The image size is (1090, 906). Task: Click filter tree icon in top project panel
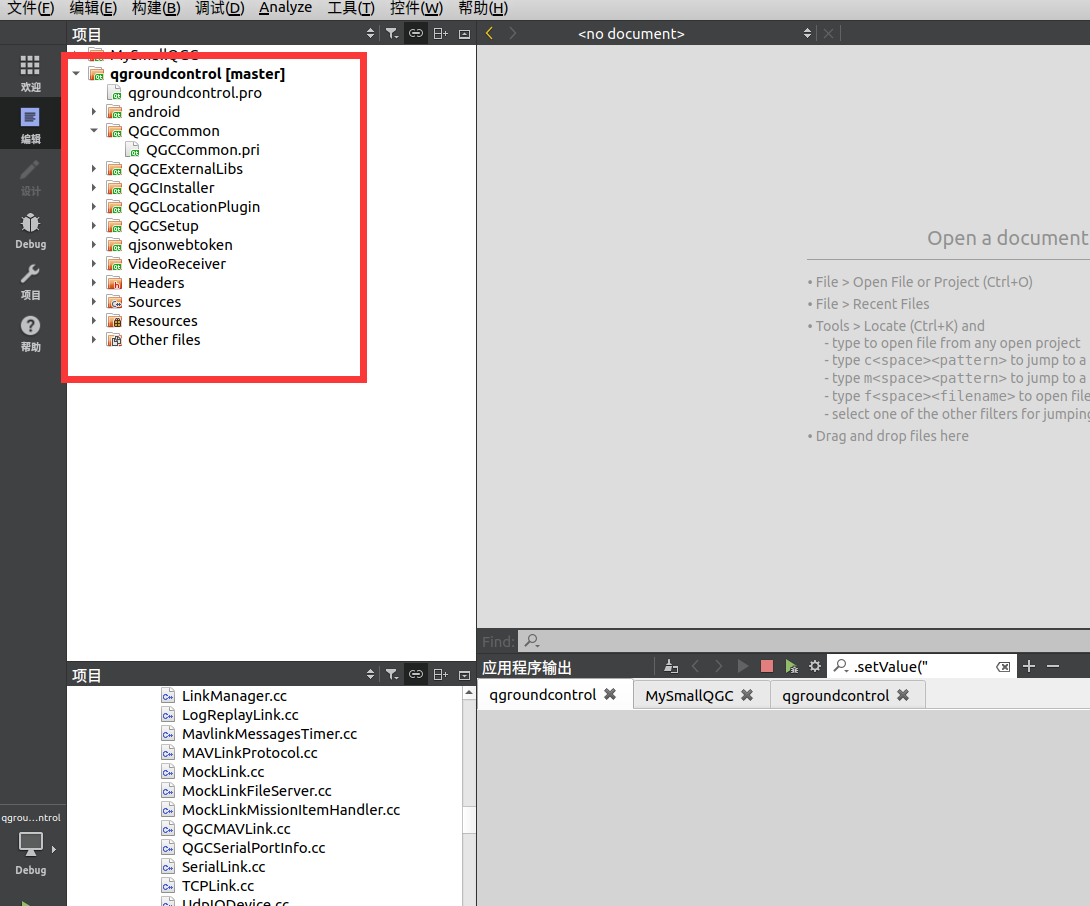tap(392, 33)
